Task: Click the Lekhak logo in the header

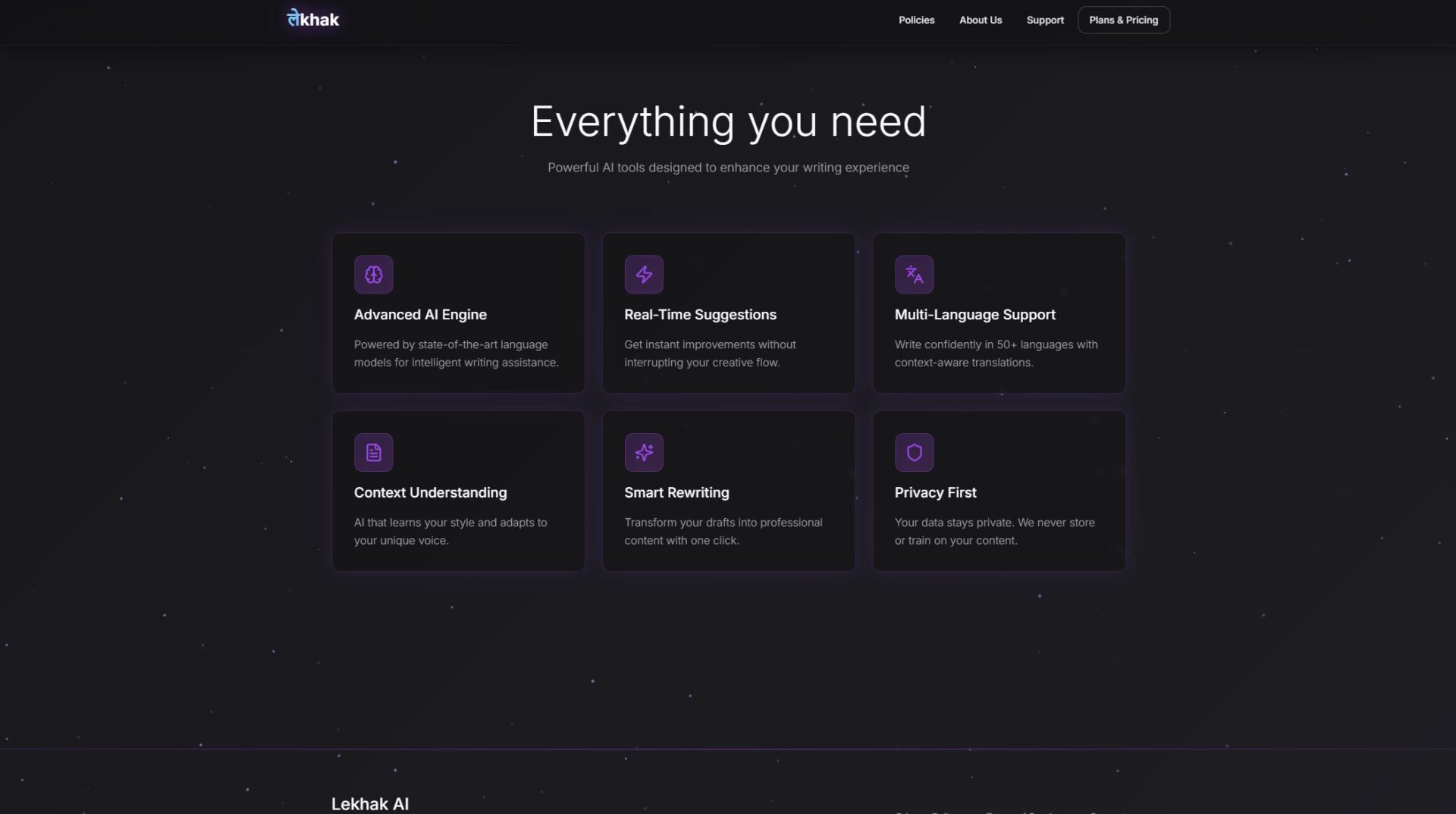Action: 312,19
